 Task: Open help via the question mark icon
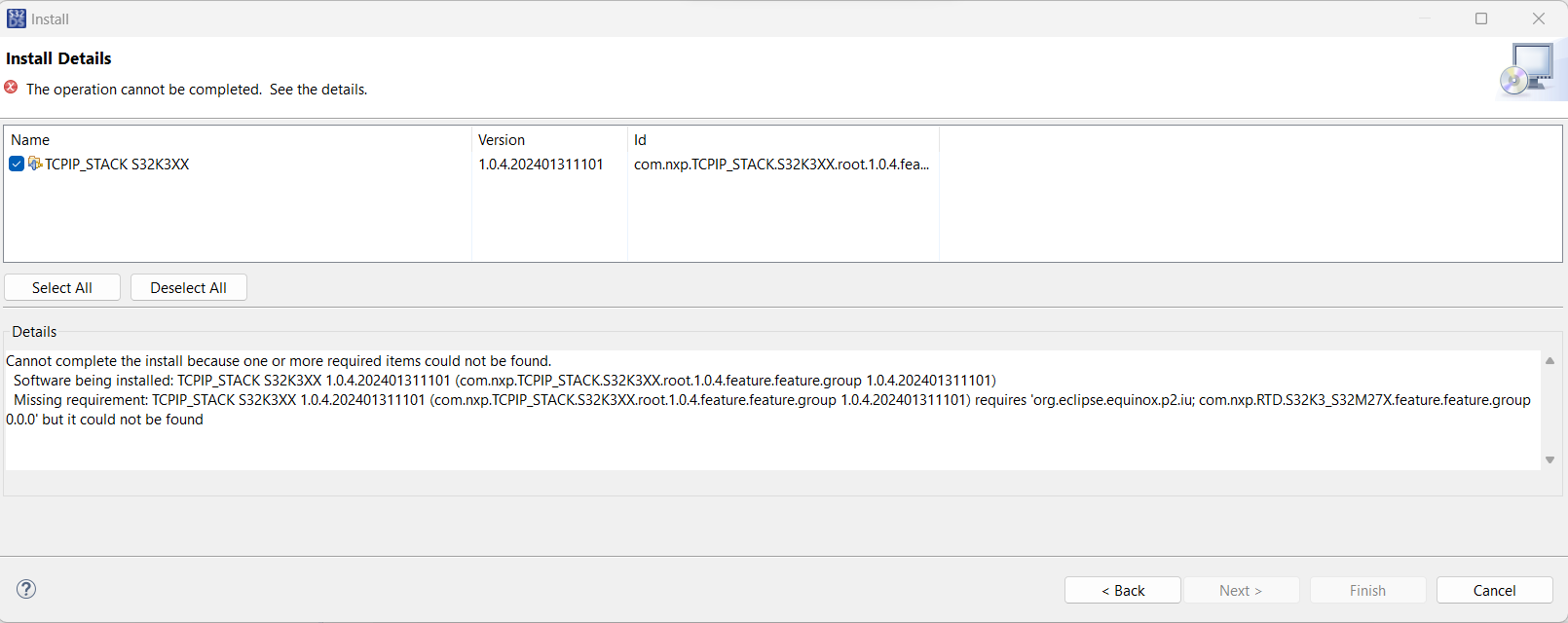coord(25,589)
